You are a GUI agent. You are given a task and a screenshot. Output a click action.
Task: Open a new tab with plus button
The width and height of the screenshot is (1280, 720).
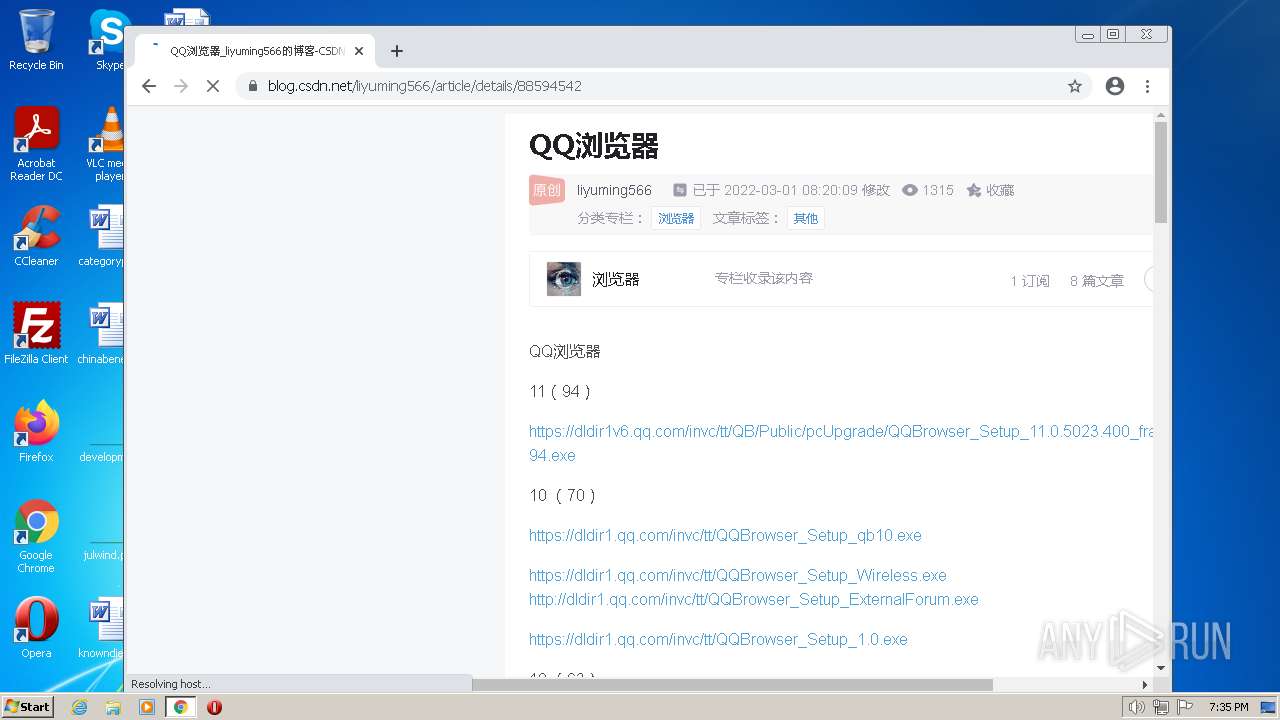click(x=397, y=51)
